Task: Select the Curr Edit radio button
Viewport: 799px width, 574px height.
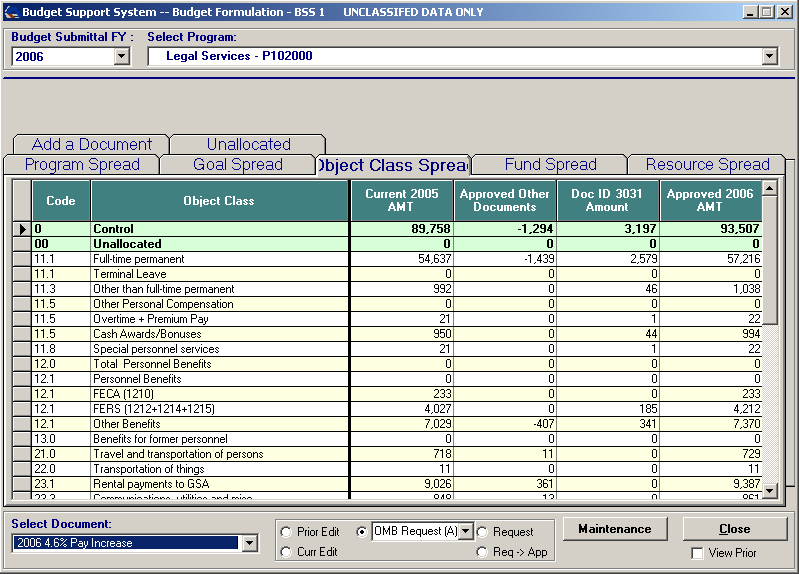Action: [x=286, y=552]
